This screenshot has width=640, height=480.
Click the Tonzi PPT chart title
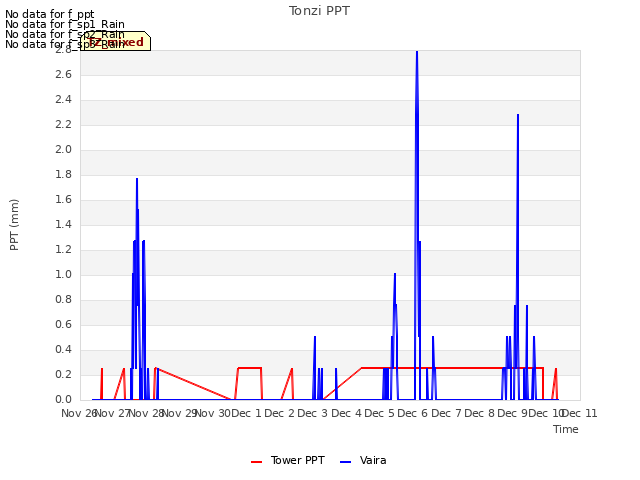click(319, 11)
